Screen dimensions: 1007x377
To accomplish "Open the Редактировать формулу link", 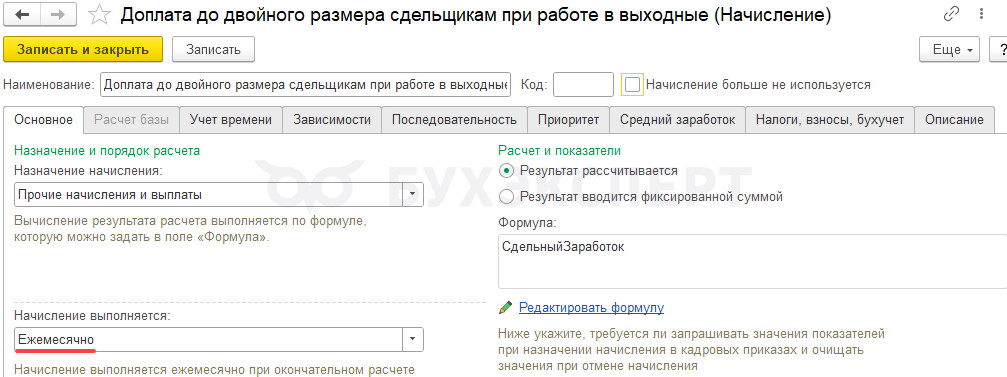I will pos(591,308).
